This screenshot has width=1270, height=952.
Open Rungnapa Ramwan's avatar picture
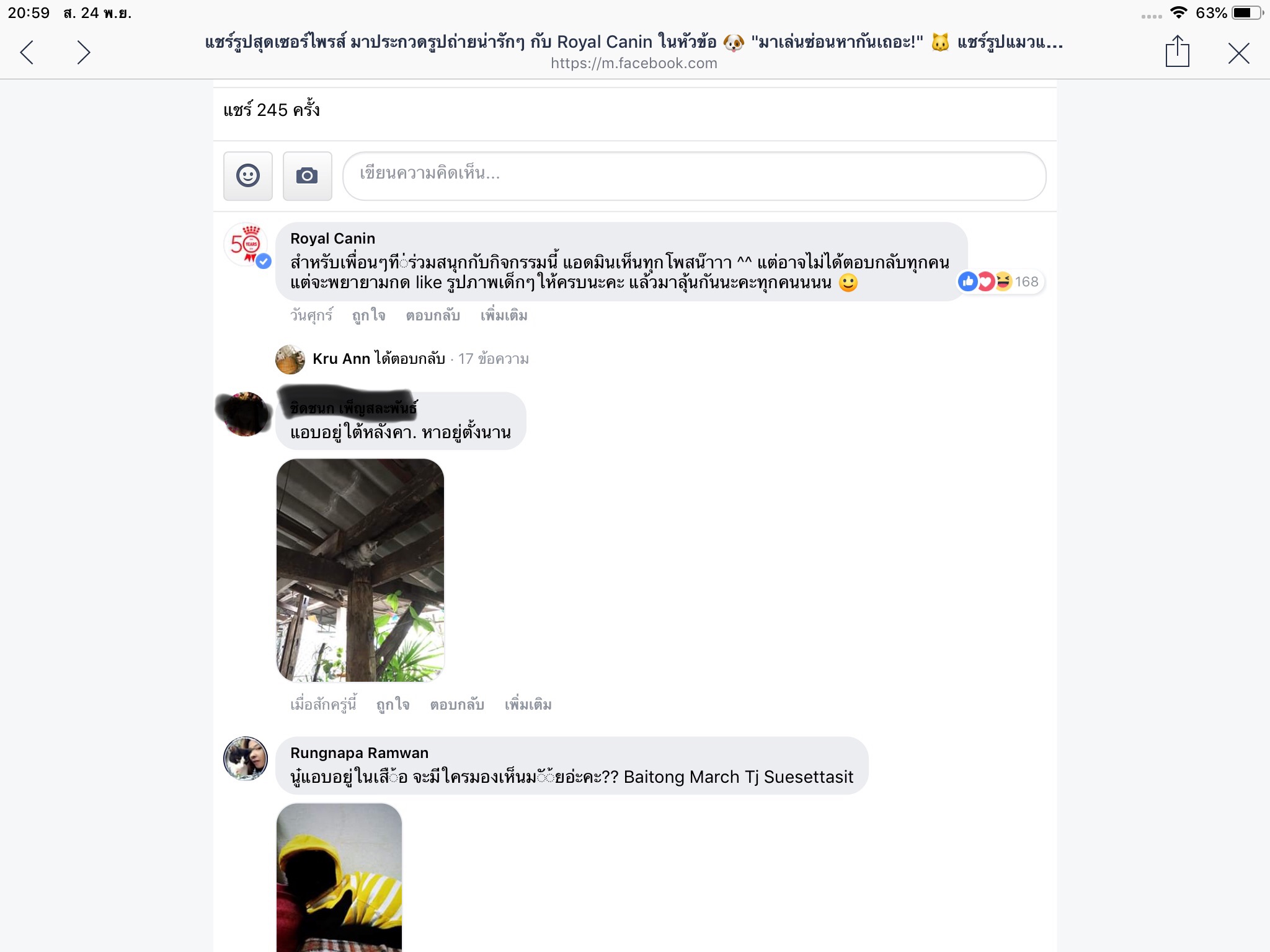(x=246, y=759)
